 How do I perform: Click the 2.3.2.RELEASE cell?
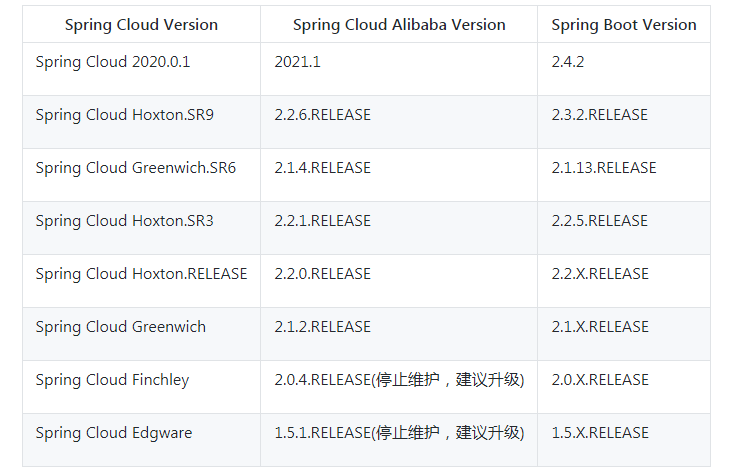[624, 122]
